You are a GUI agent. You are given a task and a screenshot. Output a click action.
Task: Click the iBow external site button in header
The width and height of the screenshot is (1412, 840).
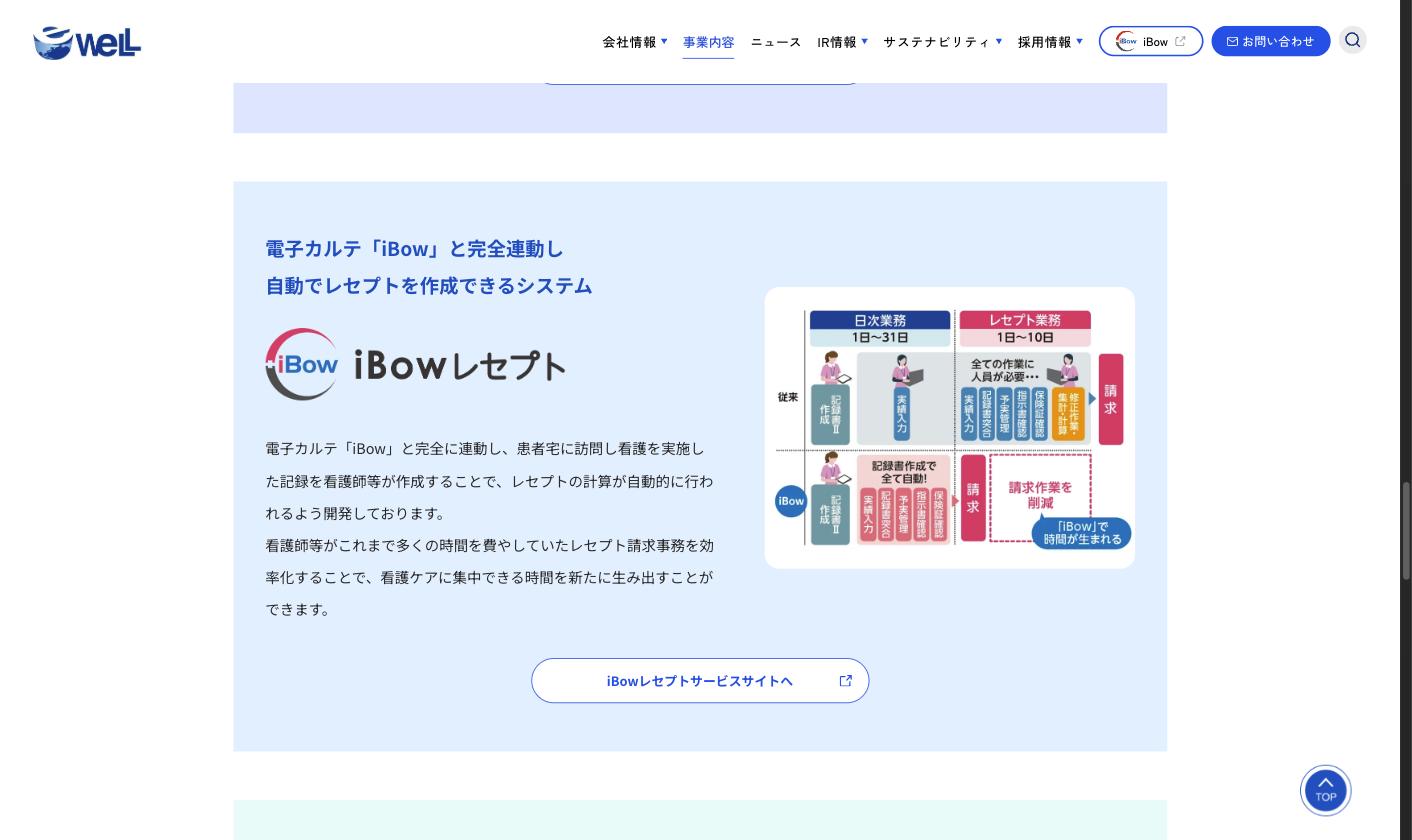[1150, 41]
